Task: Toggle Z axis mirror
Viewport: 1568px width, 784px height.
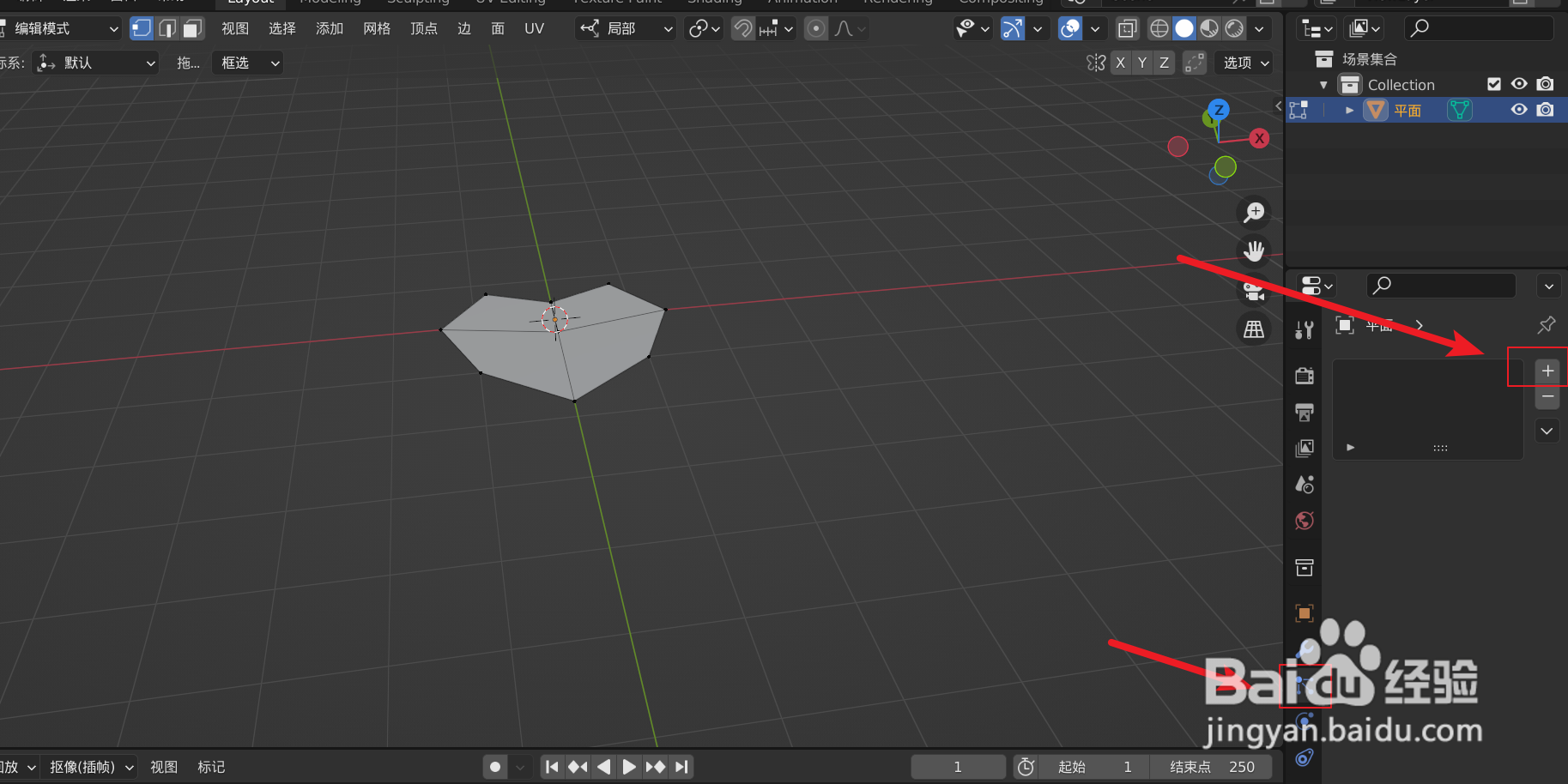Action: click(1164, 63)
